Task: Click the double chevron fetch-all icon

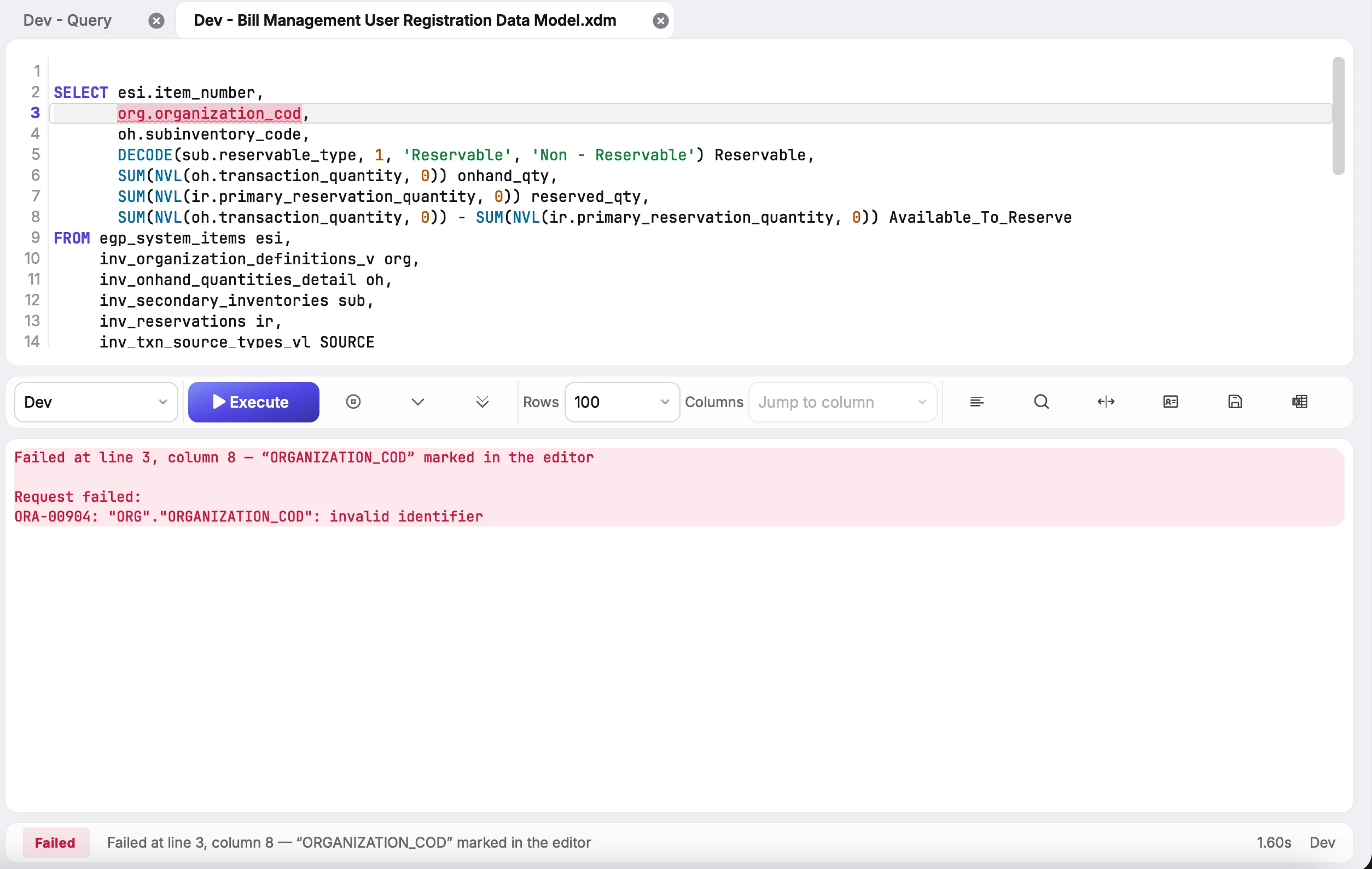Action: [x=482, y=402]
